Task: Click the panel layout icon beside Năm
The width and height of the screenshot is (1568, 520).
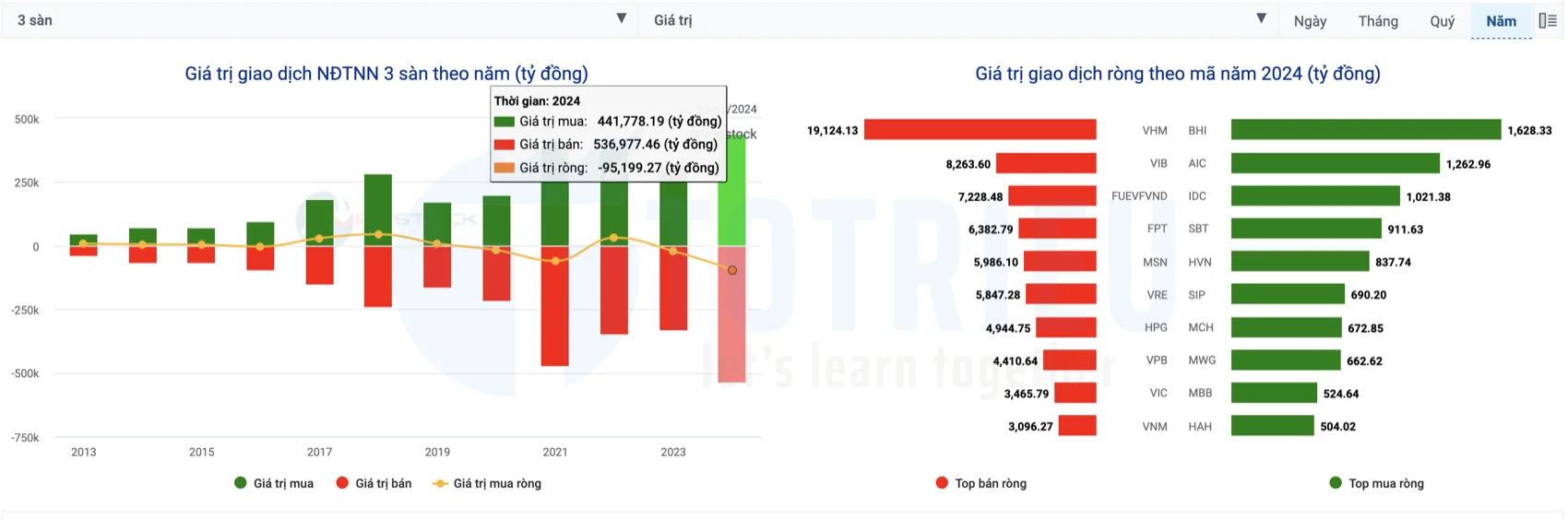Action: click(1548, 20)
